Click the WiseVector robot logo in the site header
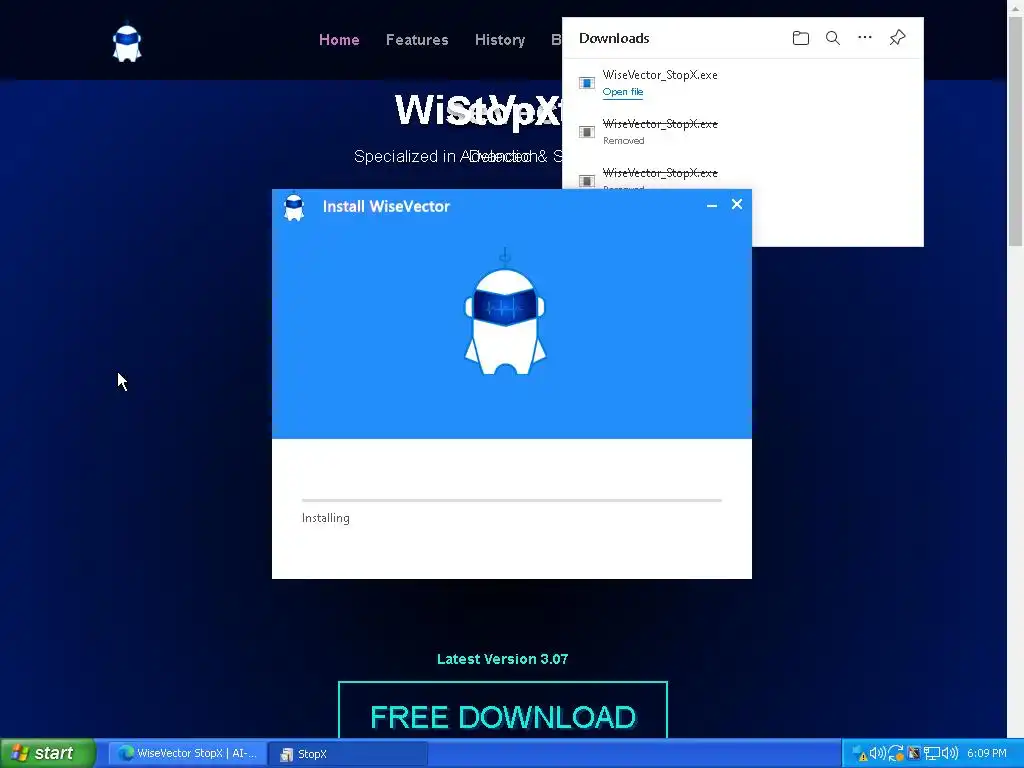 127,43
